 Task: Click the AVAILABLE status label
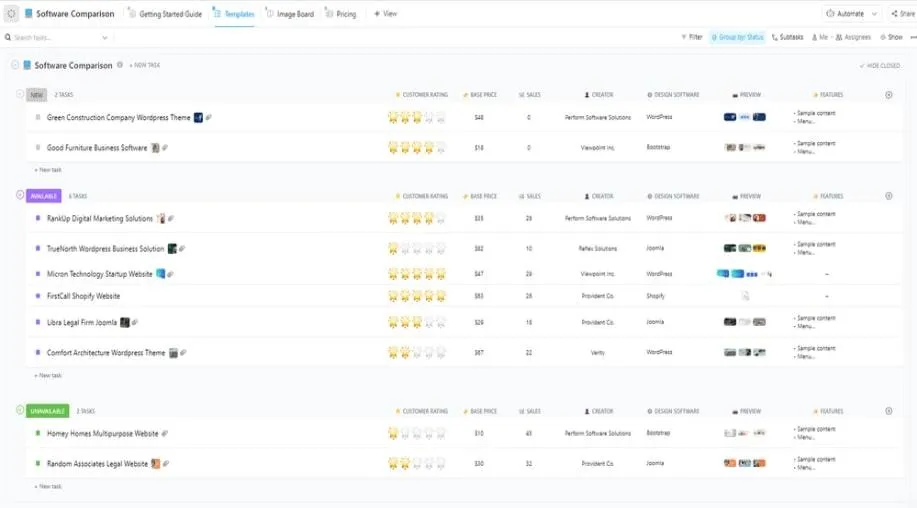(44, 196)
